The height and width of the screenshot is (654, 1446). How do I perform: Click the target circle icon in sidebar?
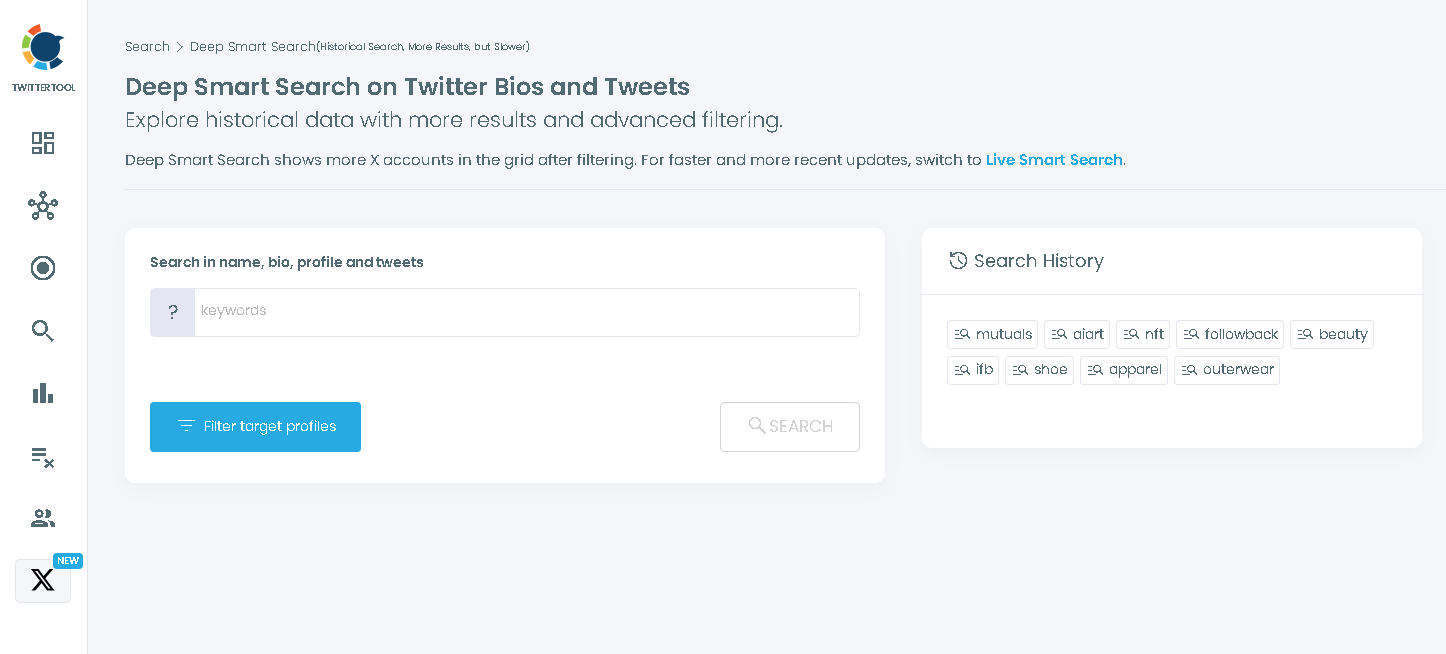pos(42,268)
